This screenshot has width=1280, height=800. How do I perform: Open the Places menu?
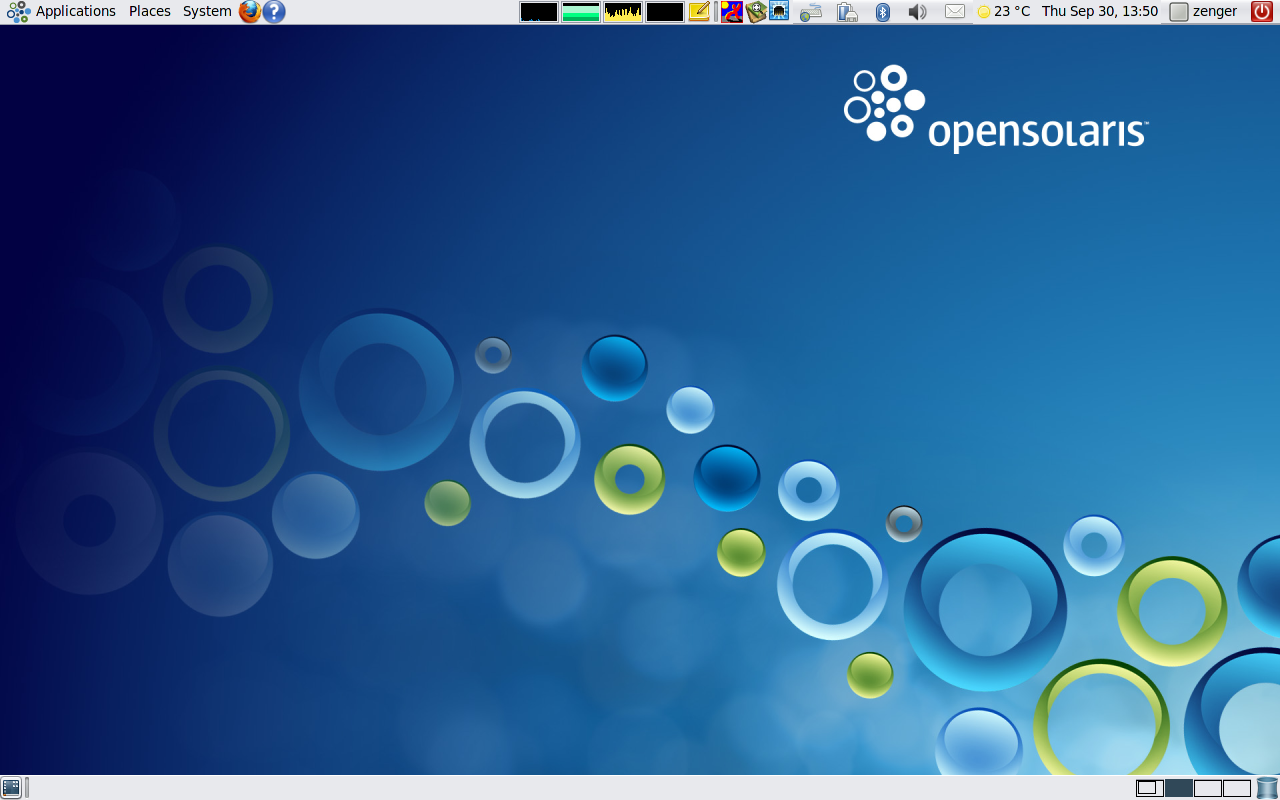click(150, 11)
